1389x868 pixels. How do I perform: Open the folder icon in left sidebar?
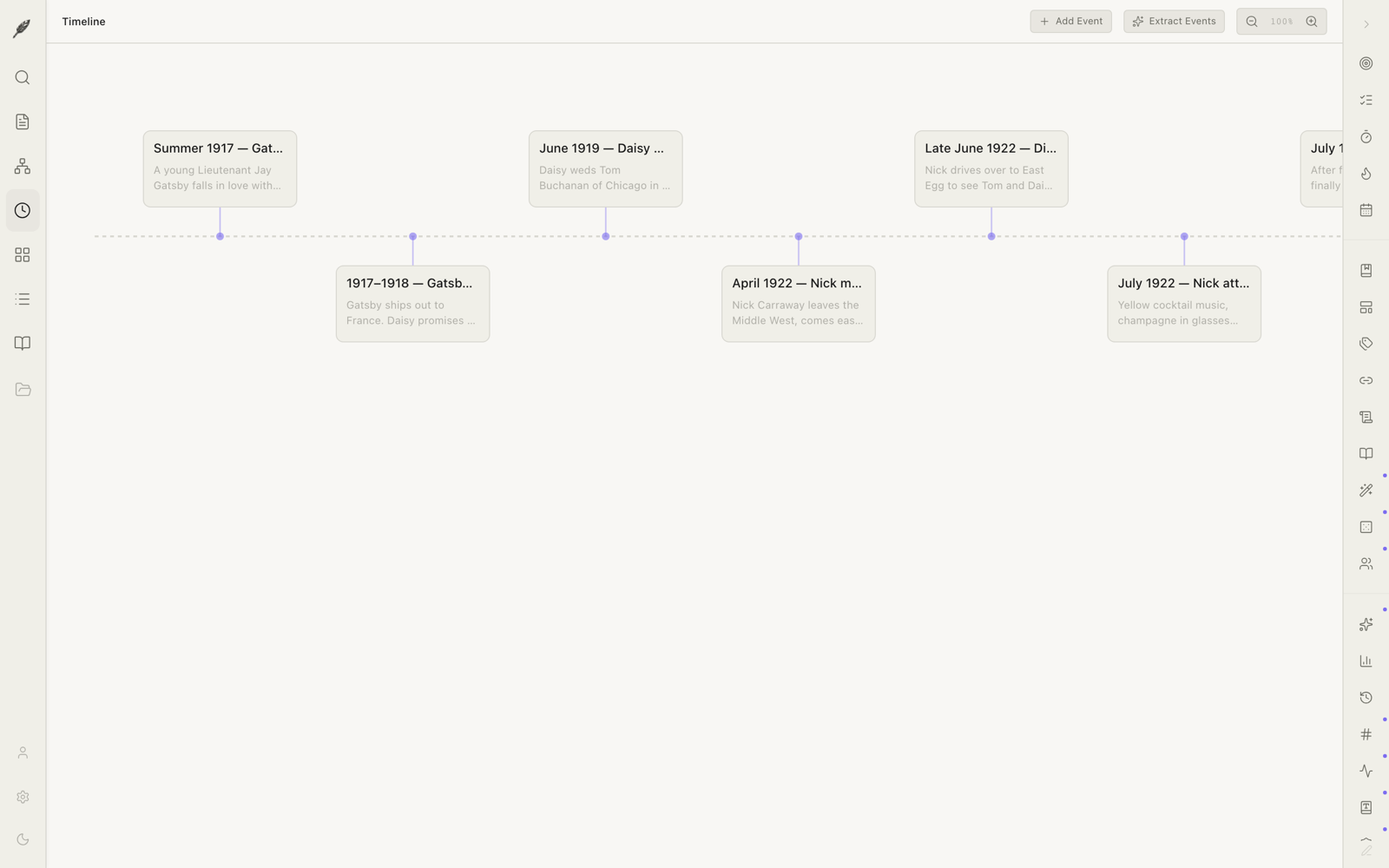23,390
